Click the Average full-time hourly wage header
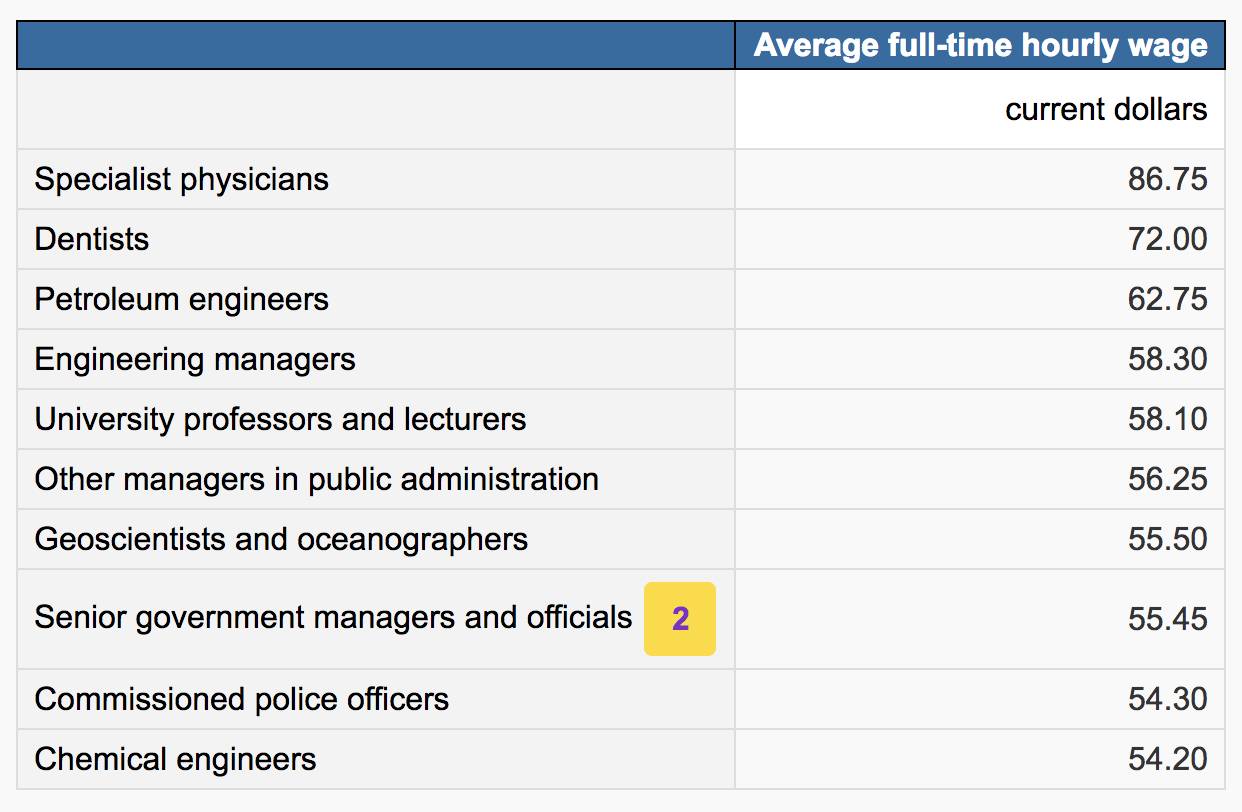Image resolution: width=1242 pixels, height=812 pixels. point(980,46)
